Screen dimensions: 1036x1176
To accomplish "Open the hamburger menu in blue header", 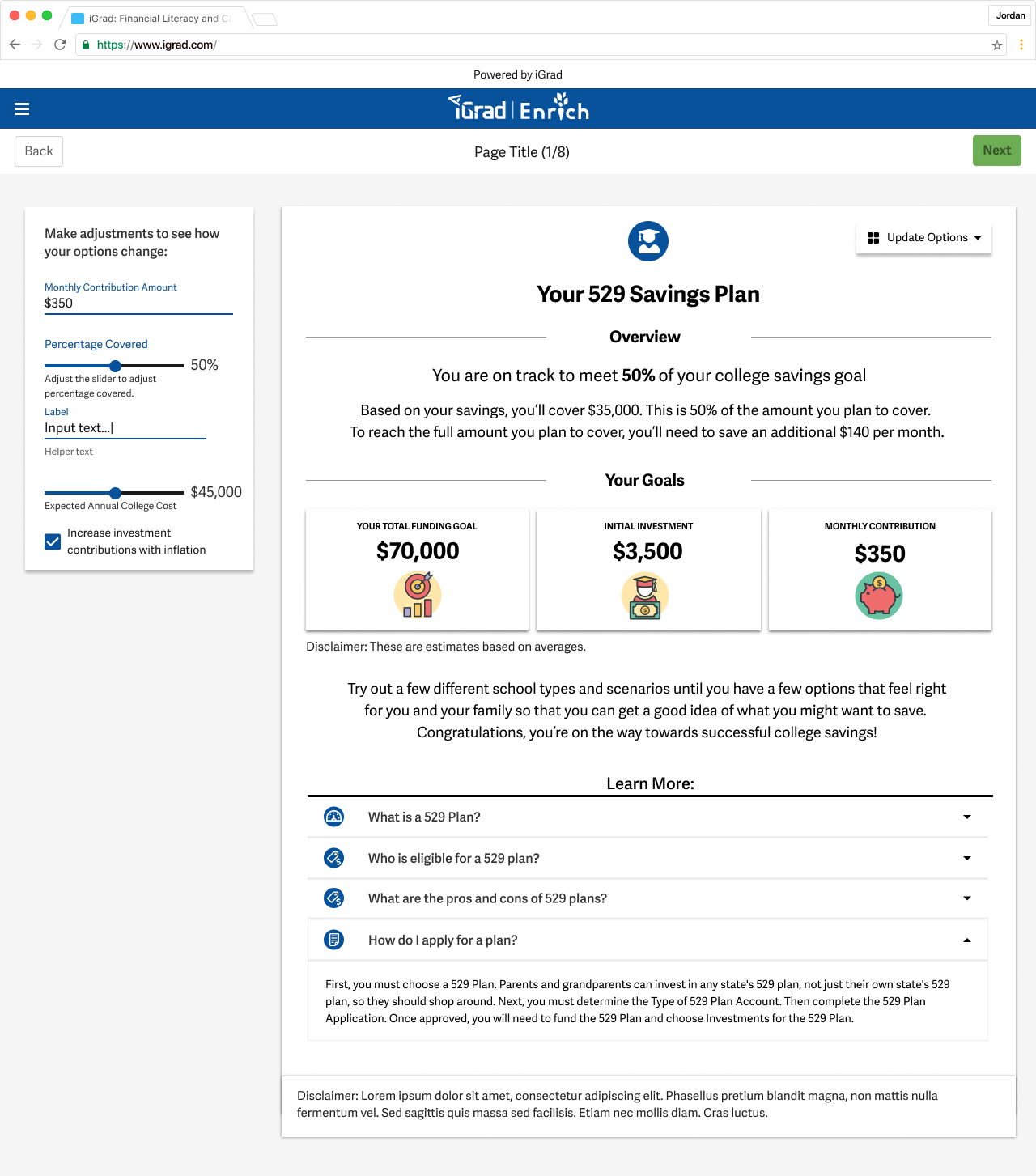I will (x=22, y=109).
